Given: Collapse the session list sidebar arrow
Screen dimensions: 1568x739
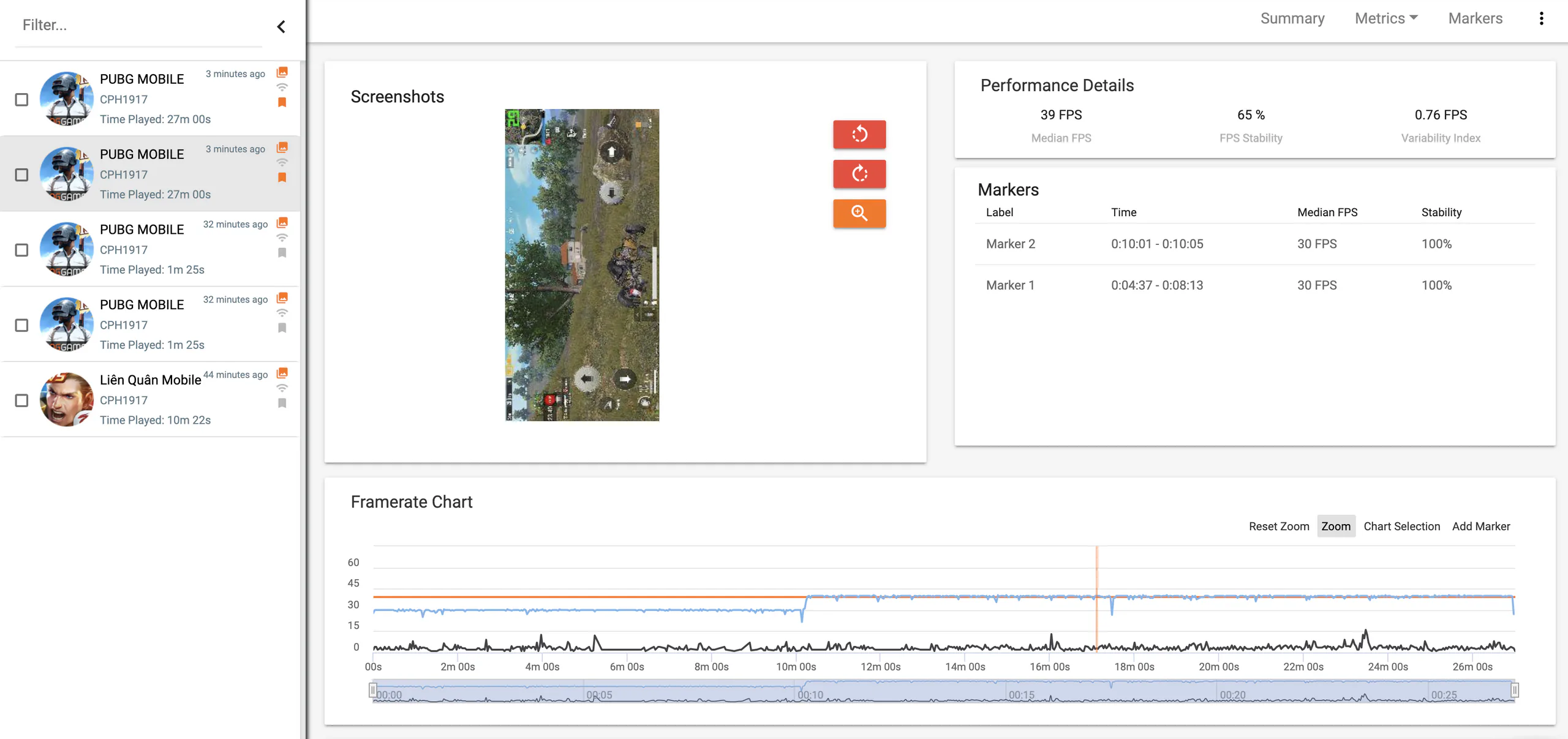Looking at the screenshot, I should 281,26.
